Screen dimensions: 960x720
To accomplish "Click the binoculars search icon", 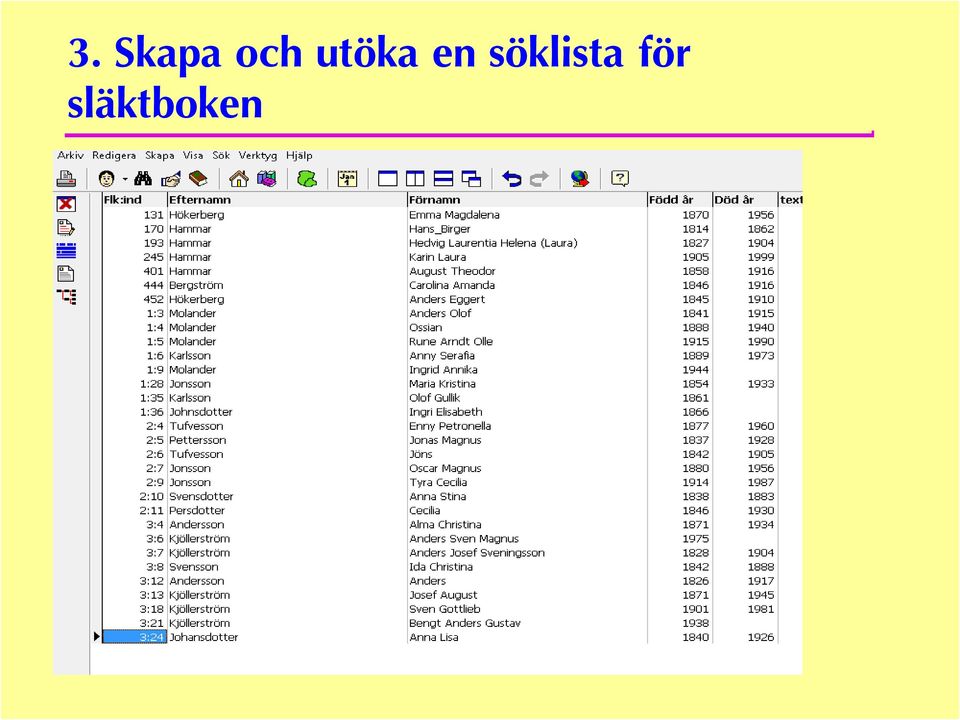I will (143, 179).
